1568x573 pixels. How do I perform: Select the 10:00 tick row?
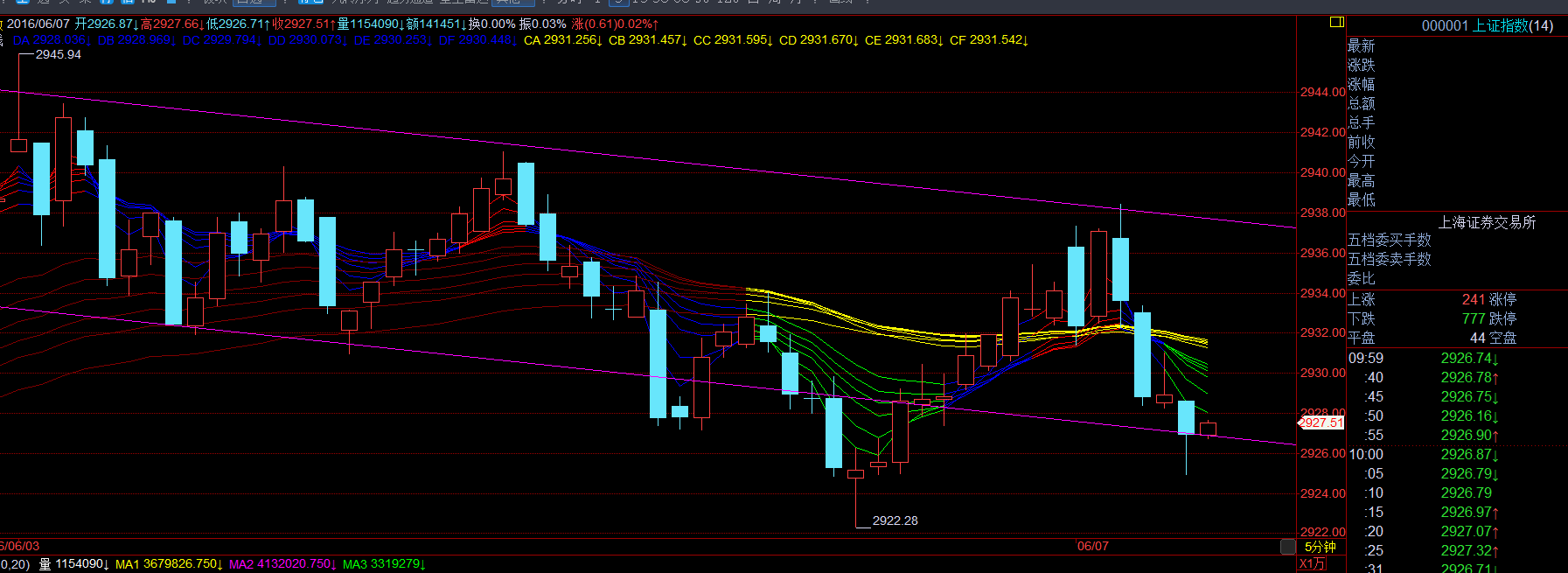point(1456,455)
